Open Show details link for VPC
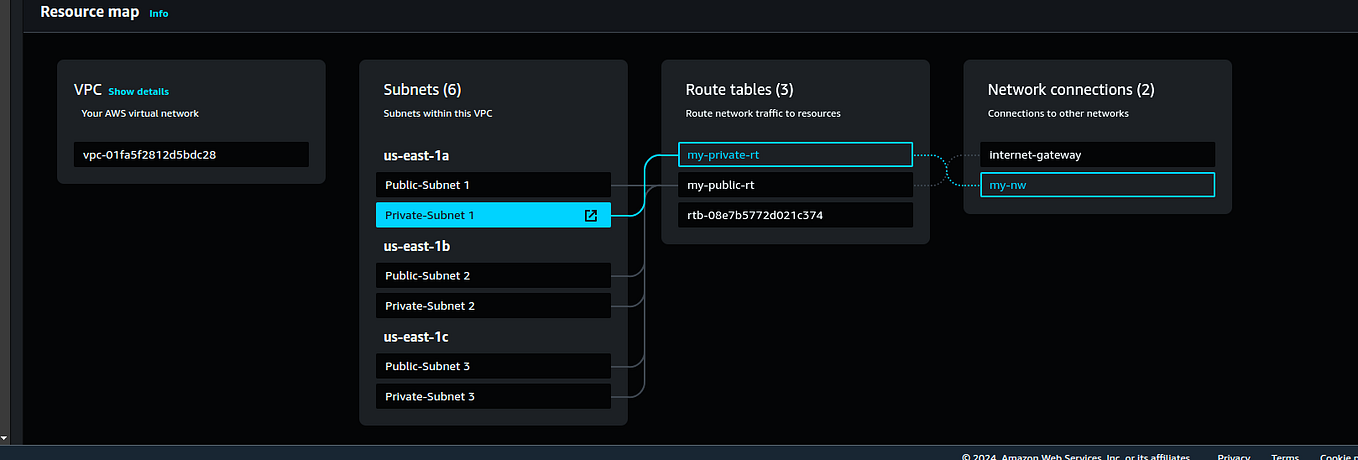 point(138,91)
